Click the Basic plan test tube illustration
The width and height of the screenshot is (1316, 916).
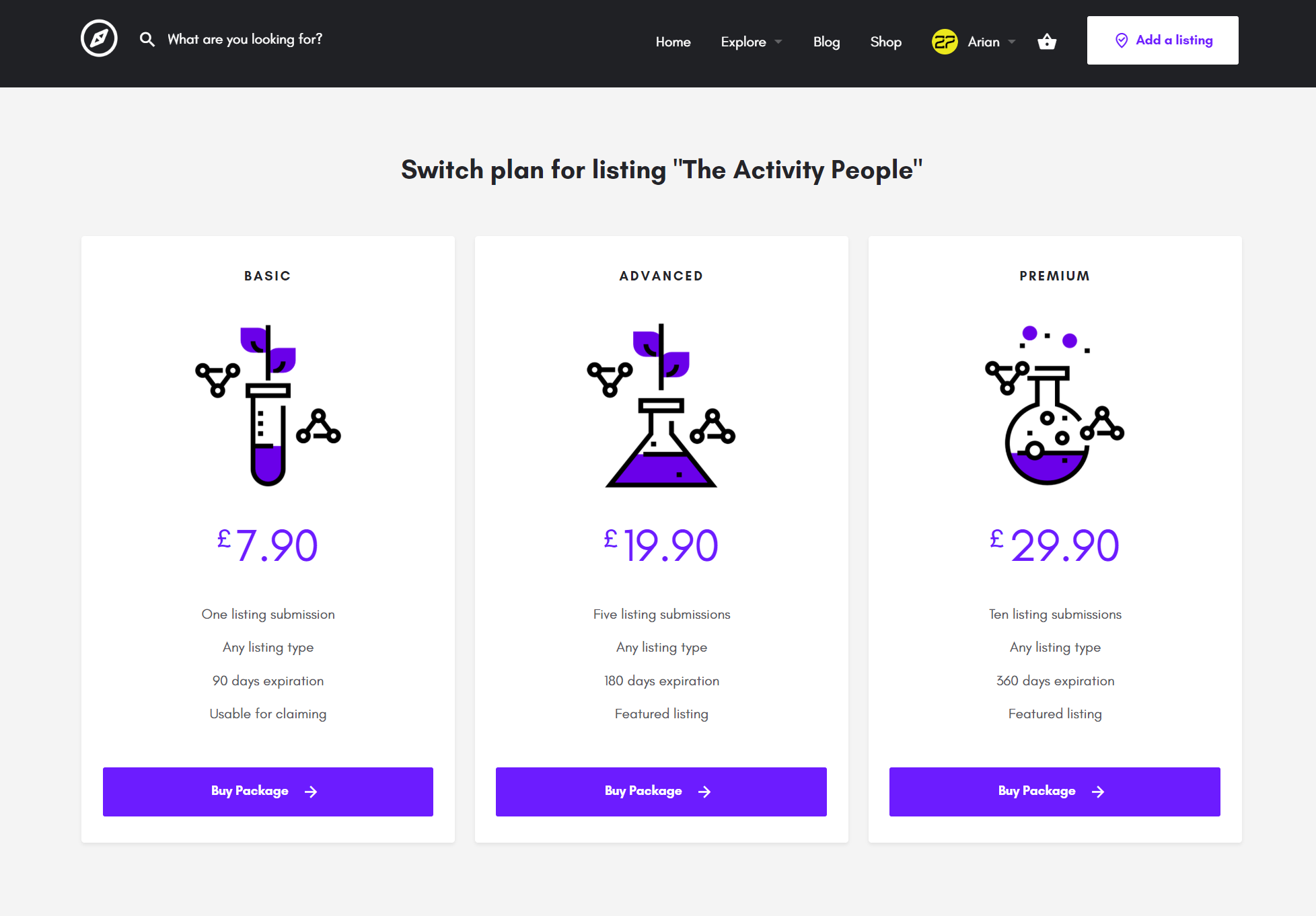coord(268,405)
